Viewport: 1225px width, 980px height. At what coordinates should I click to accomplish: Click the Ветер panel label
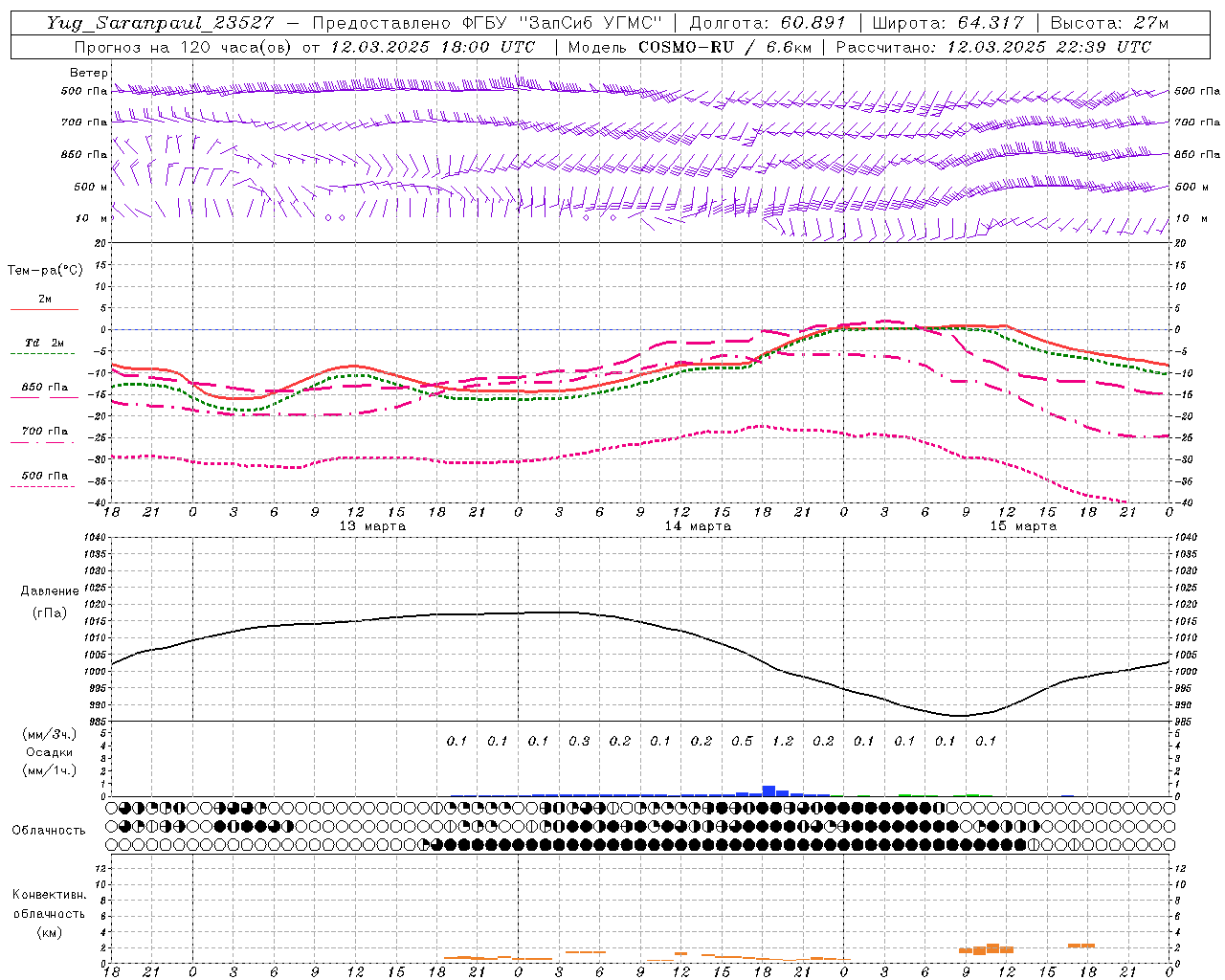point(89,73)
